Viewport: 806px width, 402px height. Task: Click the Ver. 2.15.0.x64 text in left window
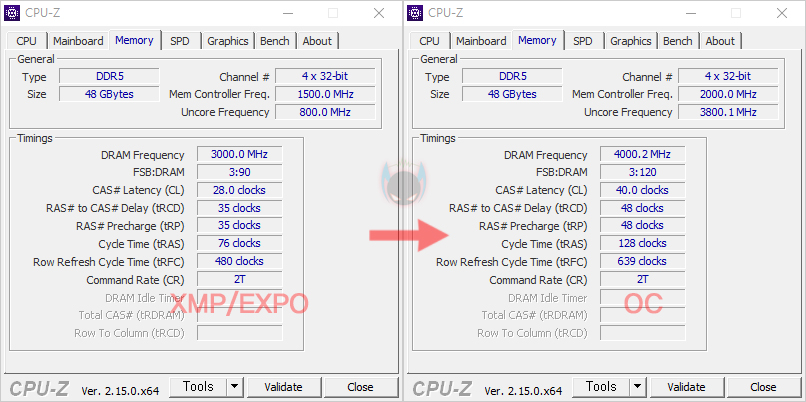(x=120, y=391)
